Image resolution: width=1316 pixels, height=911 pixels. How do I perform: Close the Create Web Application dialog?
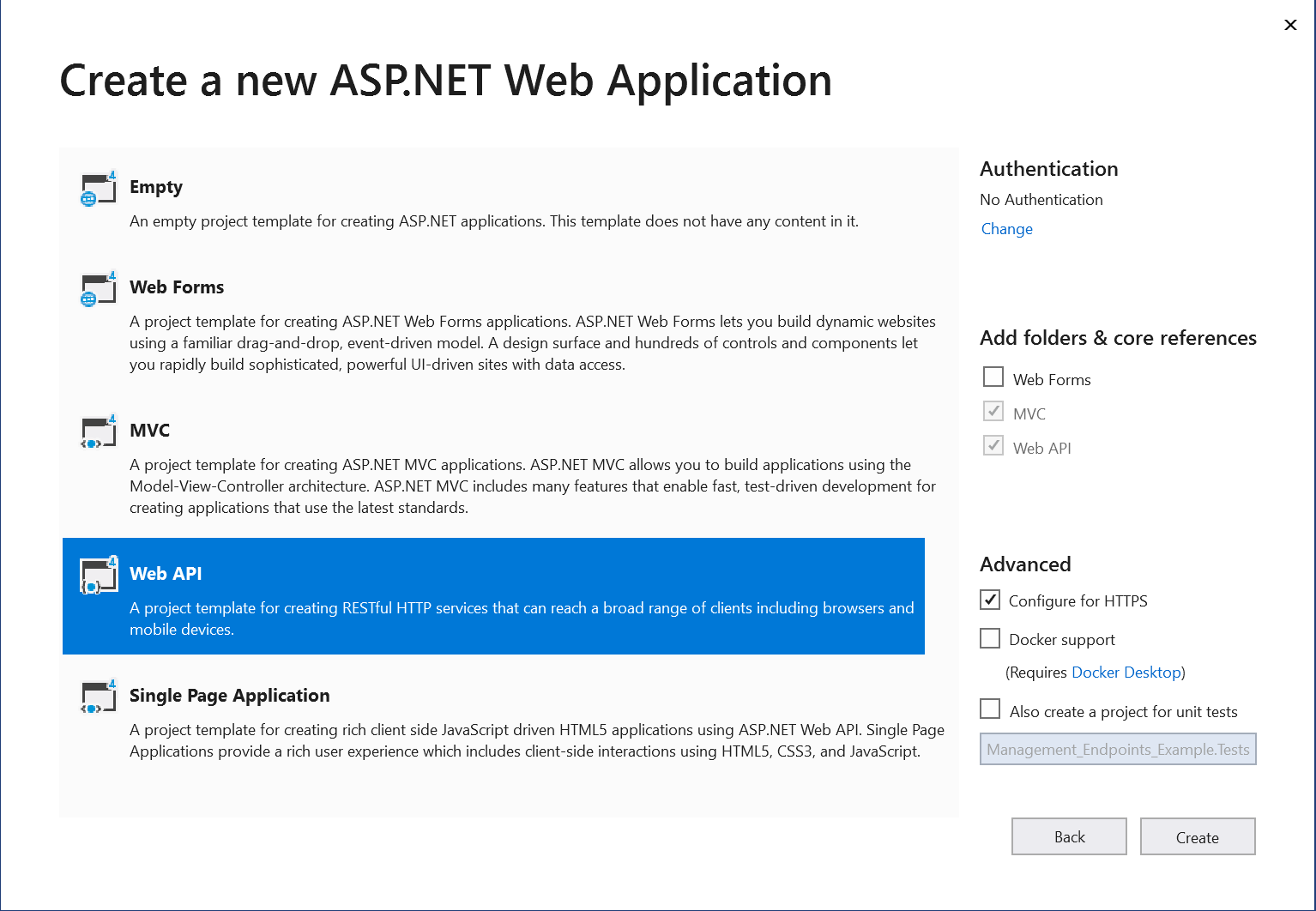1290,25
